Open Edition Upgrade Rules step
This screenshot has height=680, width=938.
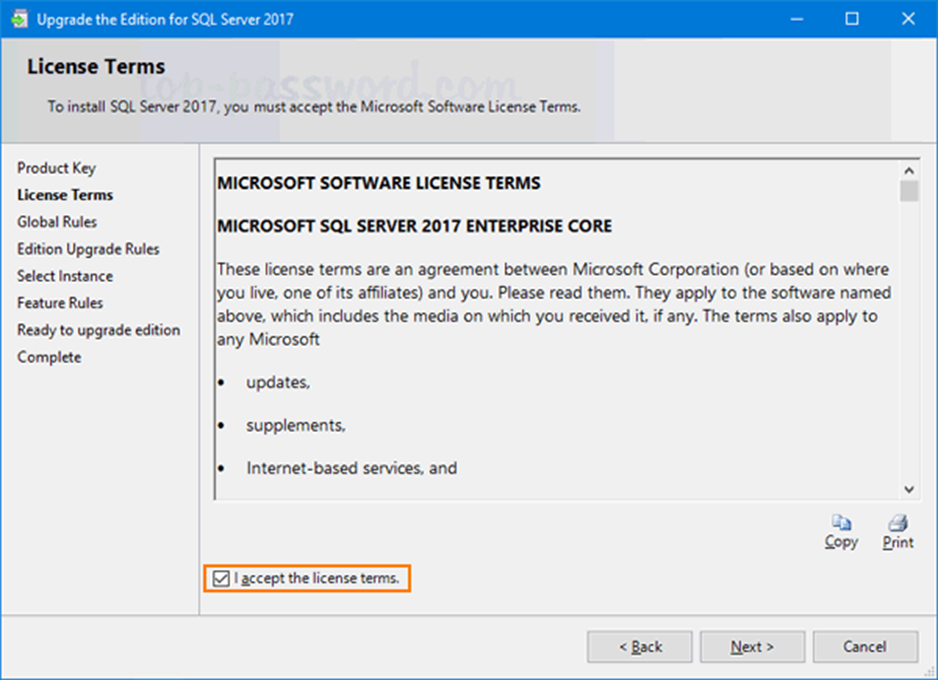tap(88, 249)
